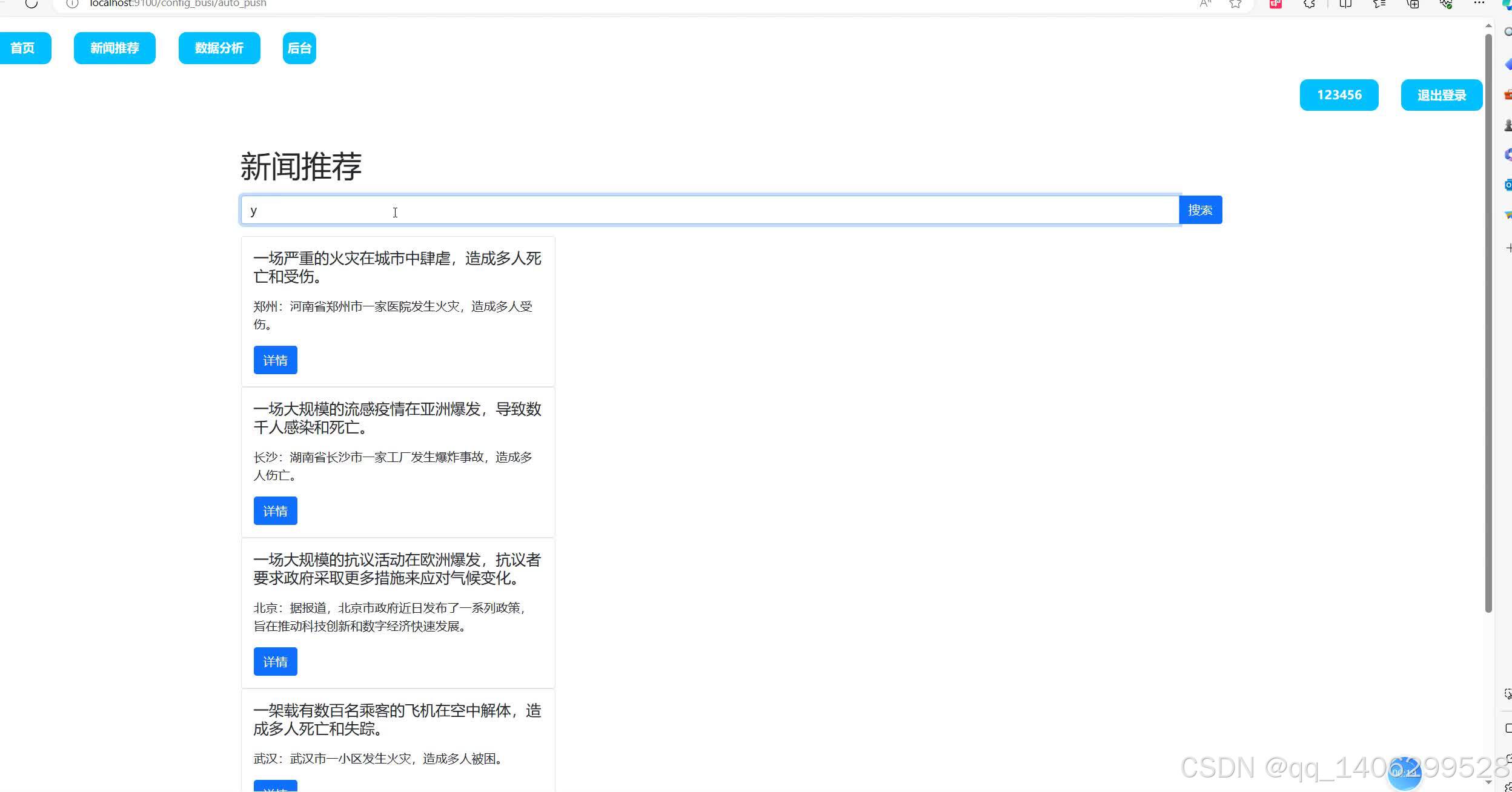Screen dimensions: 1512x792
Task: Open browser settings and more menu
Action: 1479,3
